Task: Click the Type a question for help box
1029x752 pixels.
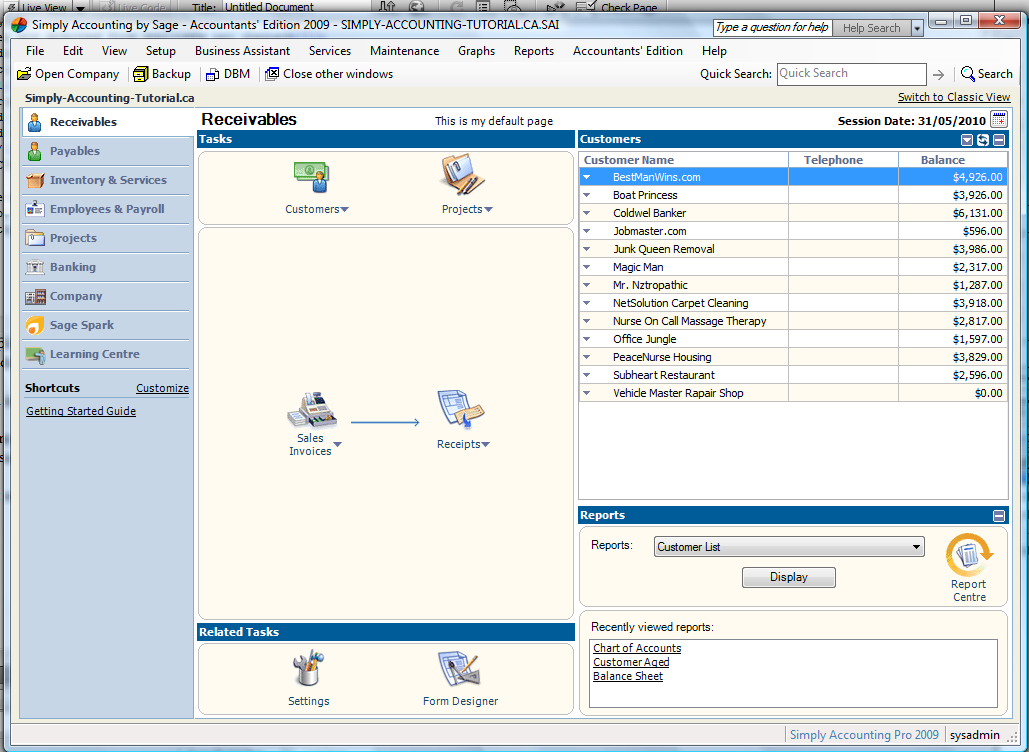Action: point(772,28)
